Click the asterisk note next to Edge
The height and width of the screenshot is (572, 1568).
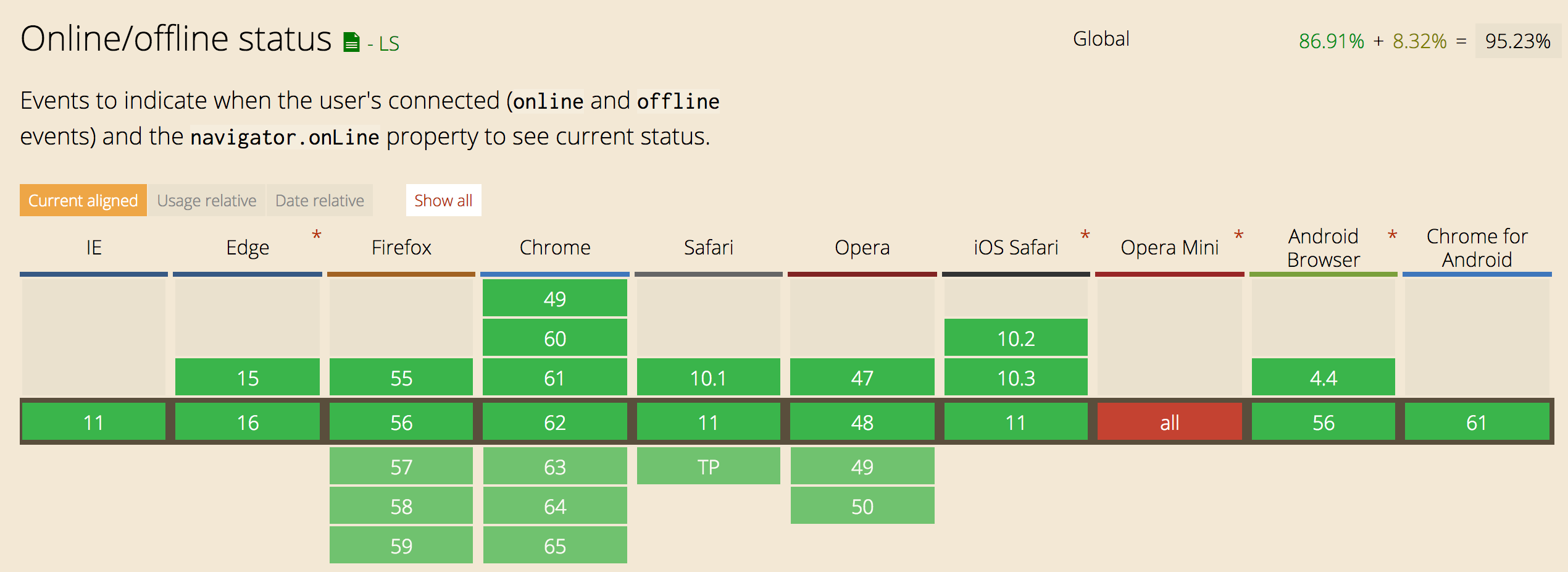click(317, 236)
